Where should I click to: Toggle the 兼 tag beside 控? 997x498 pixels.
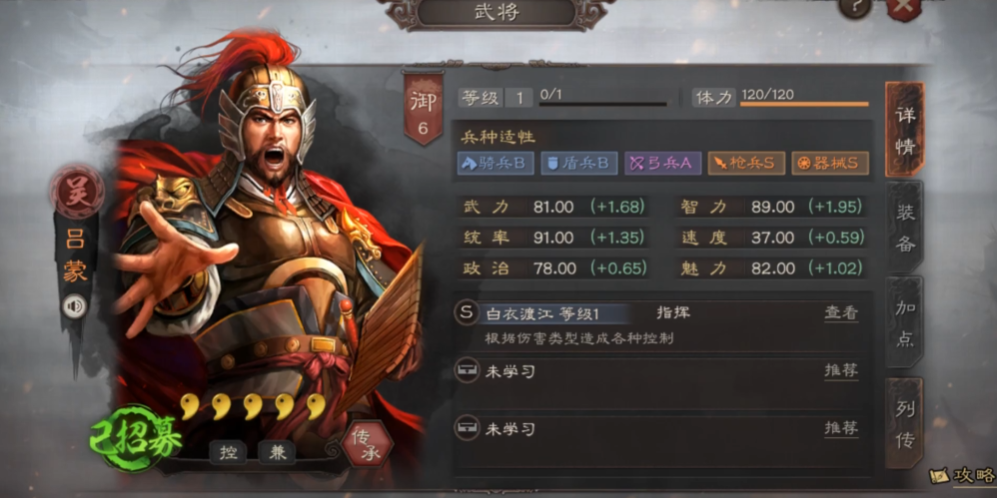[x=276, y=452]
